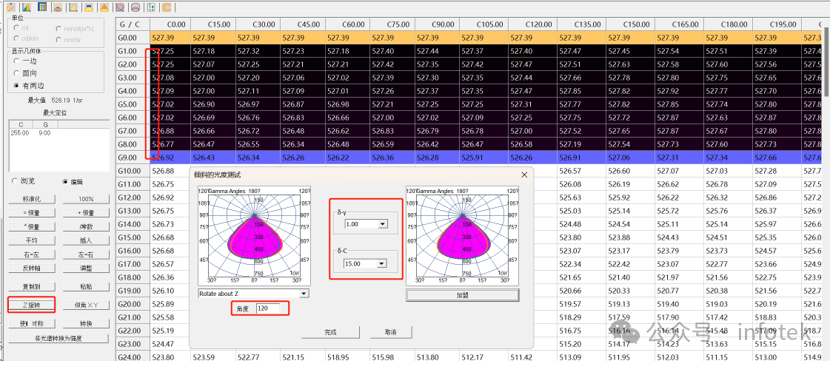Select the cd unit radio button
Viewport: 837px width, 365px height.
(x=18, y=28)
